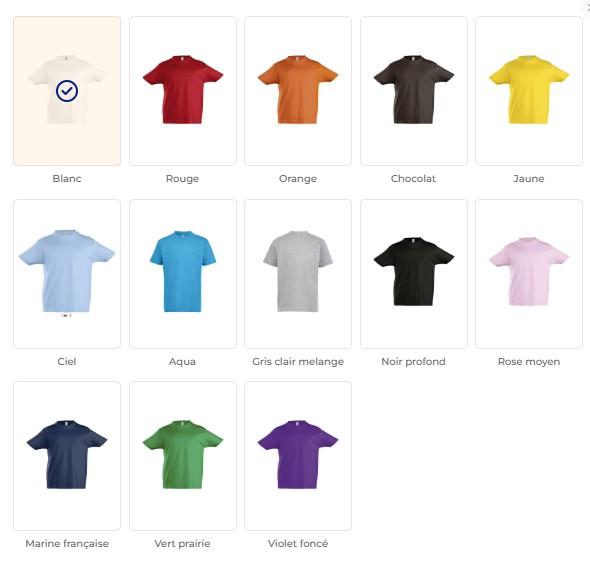590x572 pixels.
Task: Click the Noir profond label text
Action: tap(414, 362)
